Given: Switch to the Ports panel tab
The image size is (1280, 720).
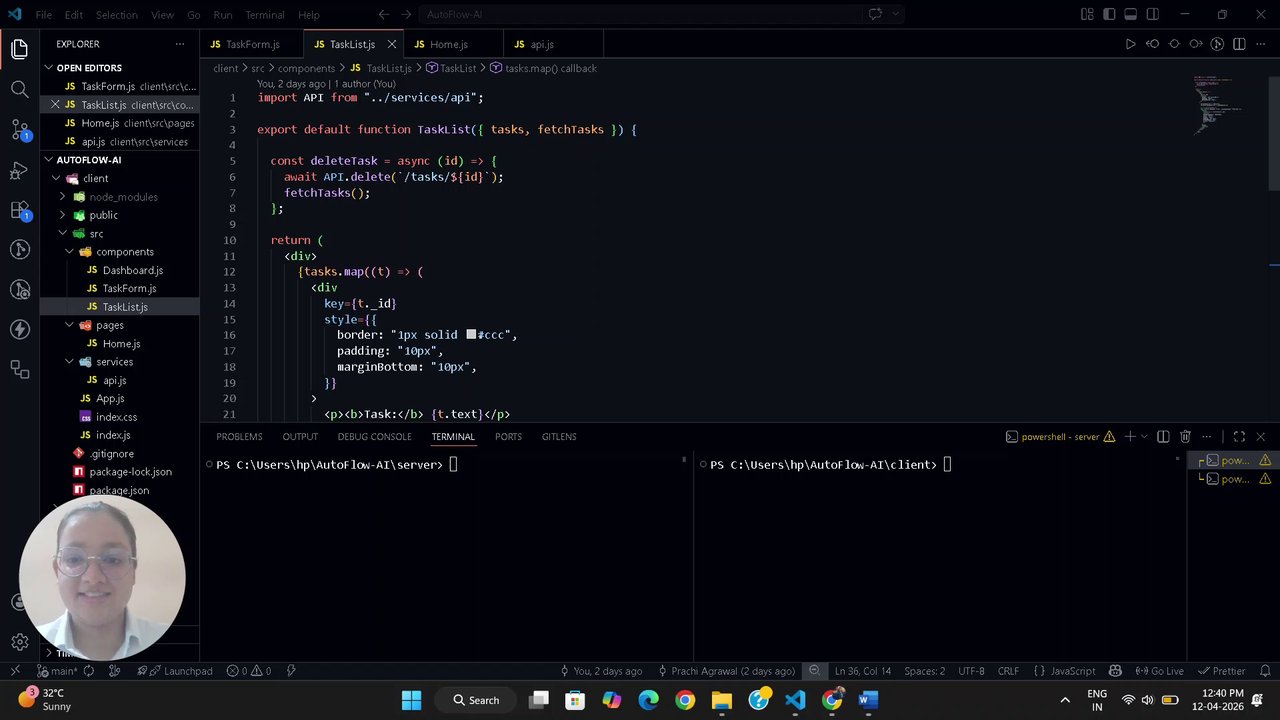Looking at the screenshot, I should click(x=508, y=437).
